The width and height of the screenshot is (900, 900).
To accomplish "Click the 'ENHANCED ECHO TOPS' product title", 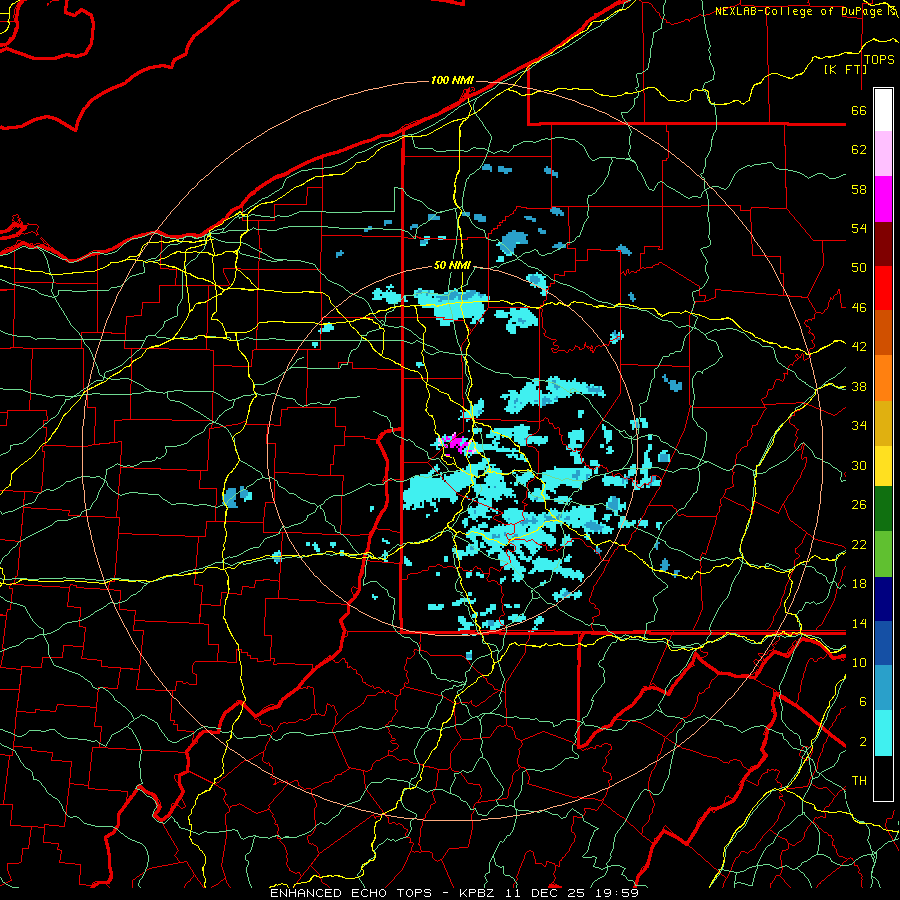I will (x=351, y=893).
